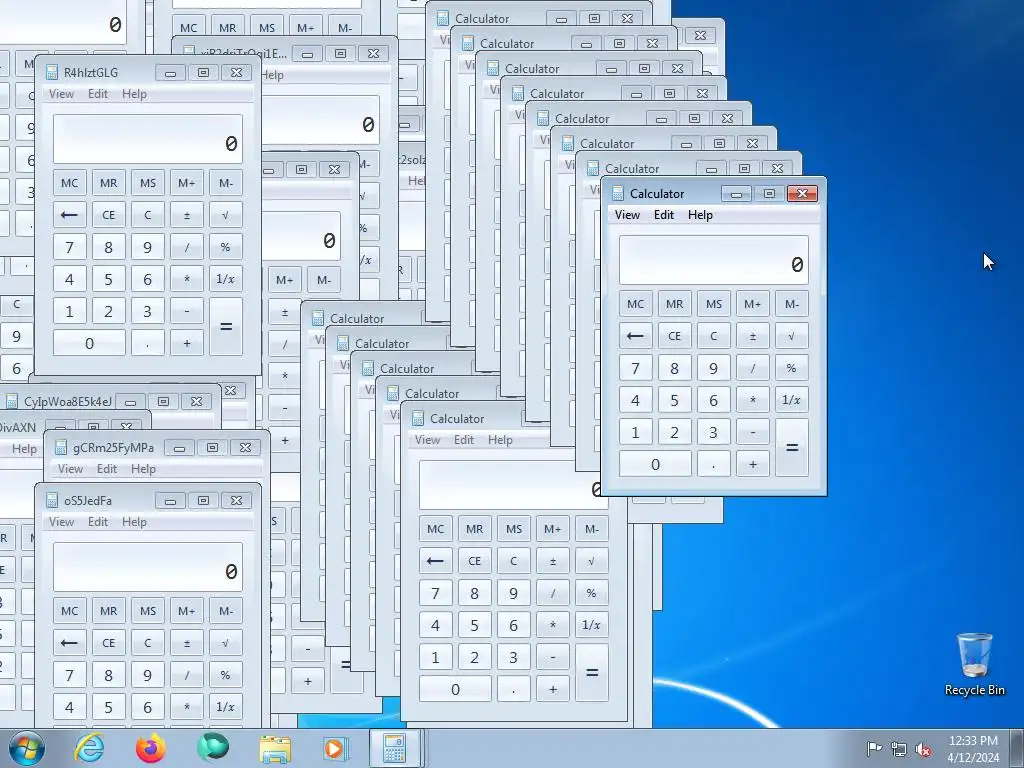Click divide key in bottom-center Calculator window
Viewport: 1024px width, 768px height.
click(552, 593)
